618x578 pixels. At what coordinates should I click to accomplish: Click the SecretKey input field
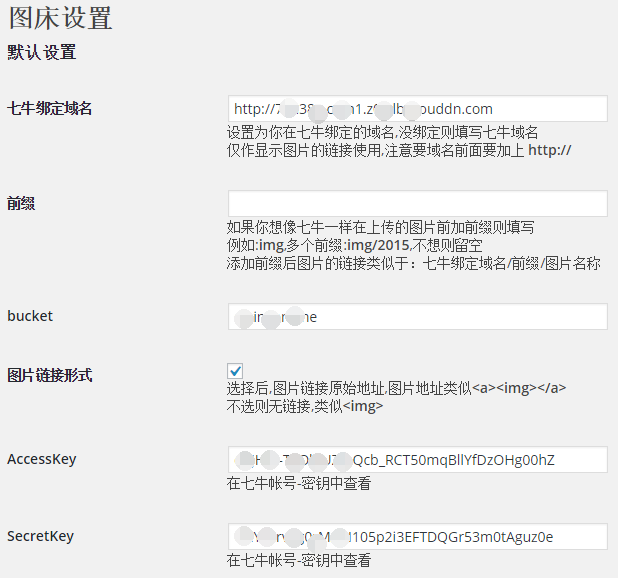(x=417, y=537)
